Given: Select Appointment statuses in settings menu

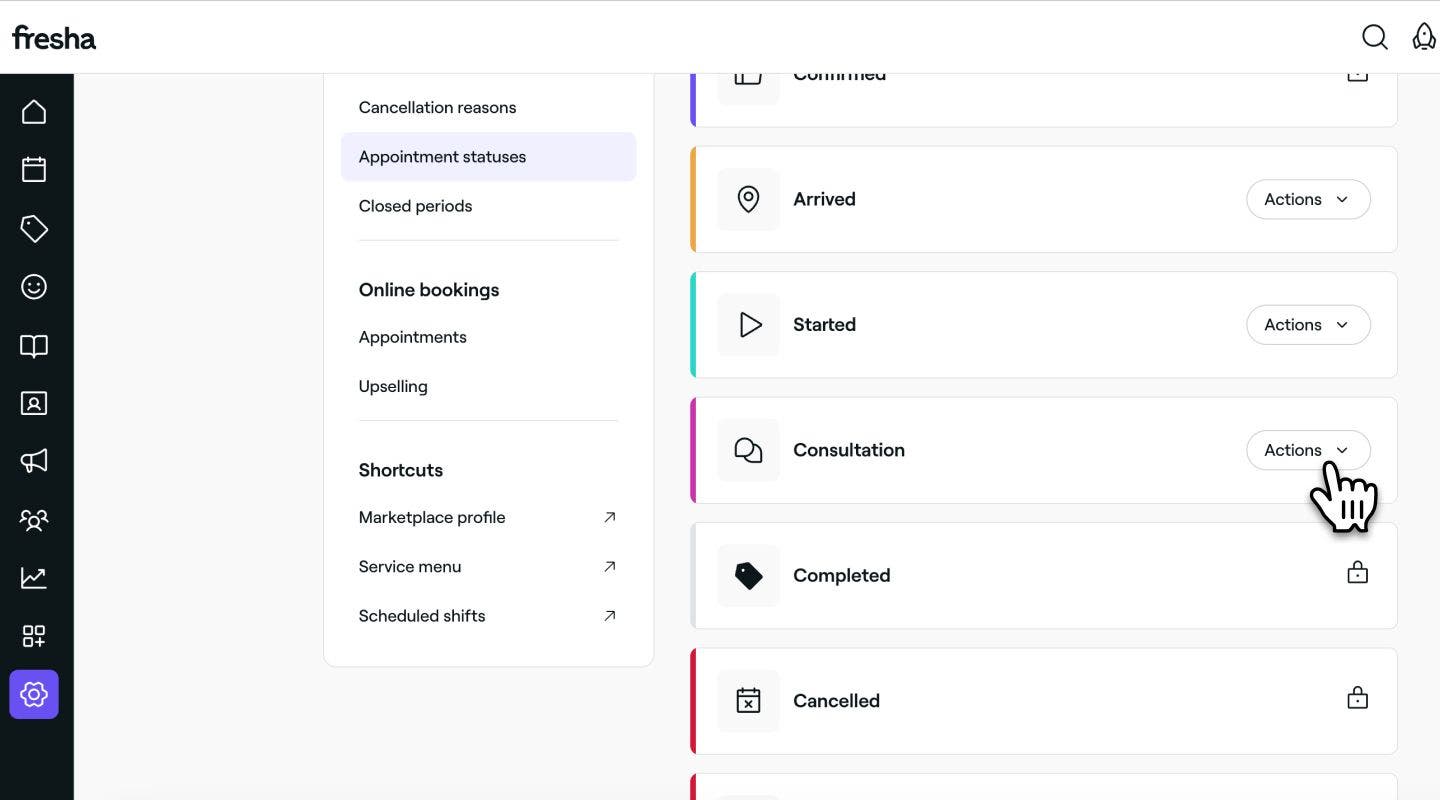Looking at the screenshot, I should [488, 157].
